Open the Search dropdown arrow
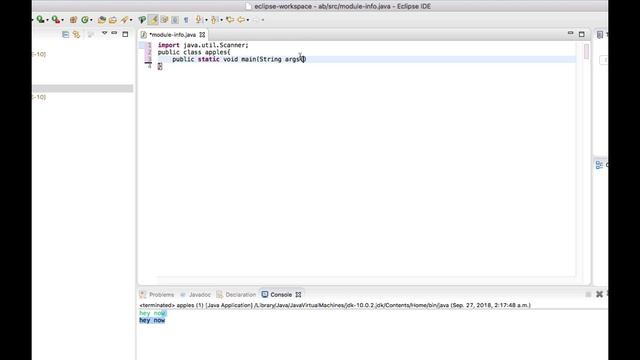640x360 pixels. click(131, 20)
